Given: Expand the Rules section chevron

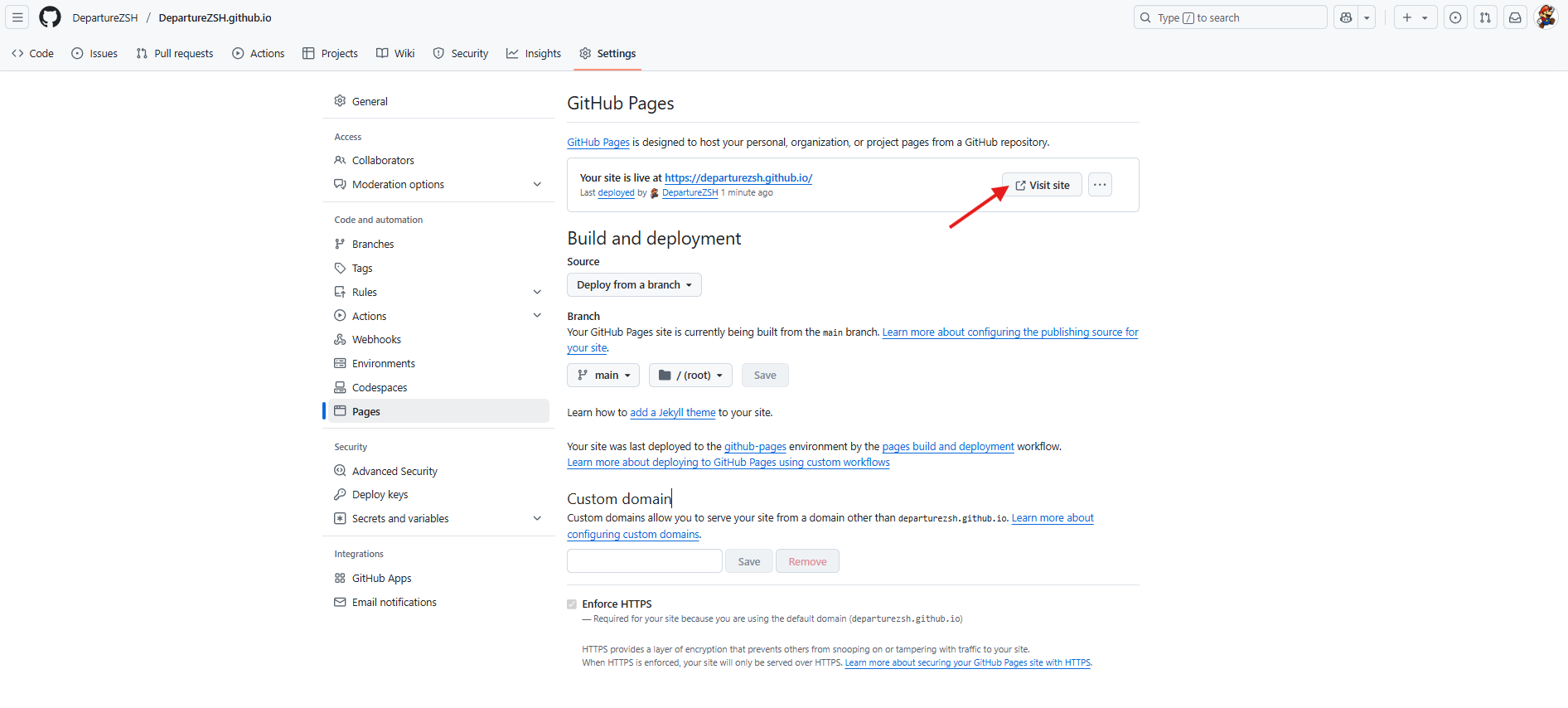Looking at the screenshot, I should (537, 292).
